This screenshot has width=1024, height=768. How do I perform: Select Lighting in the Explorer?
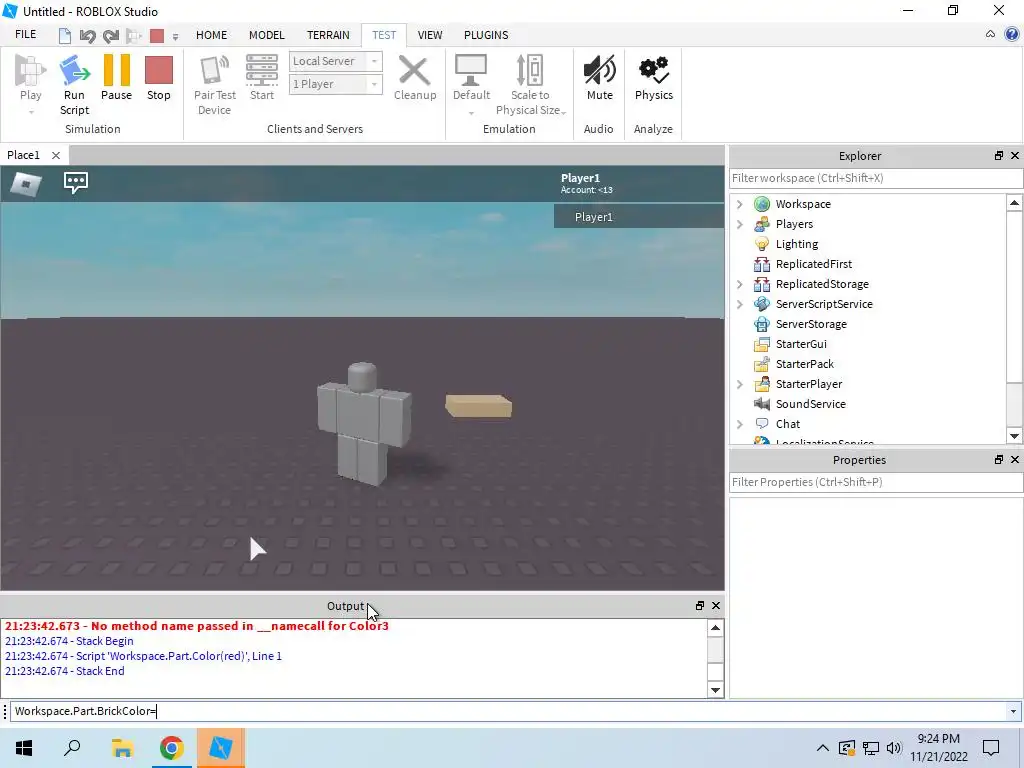797,244
